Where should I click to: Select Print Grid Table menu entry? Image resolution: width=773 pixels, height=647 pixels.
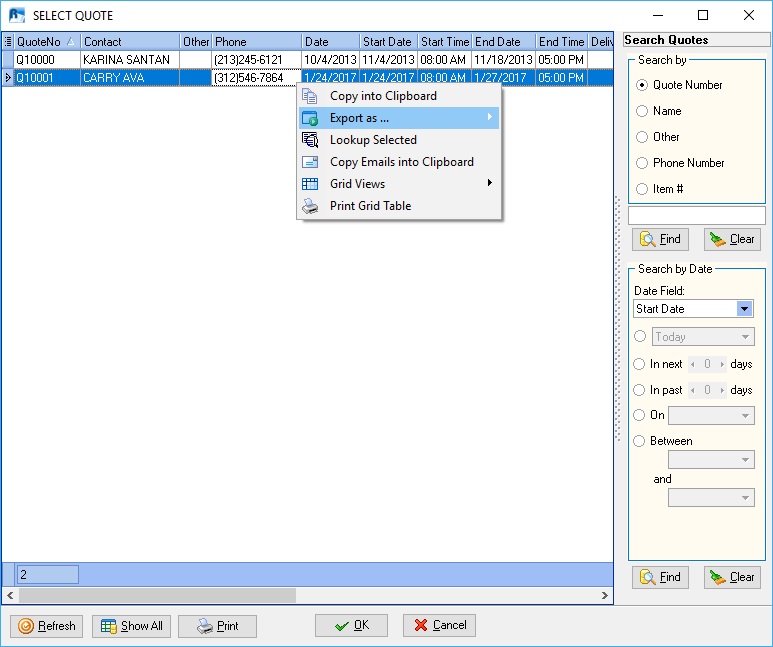click(x=370, y=207)
